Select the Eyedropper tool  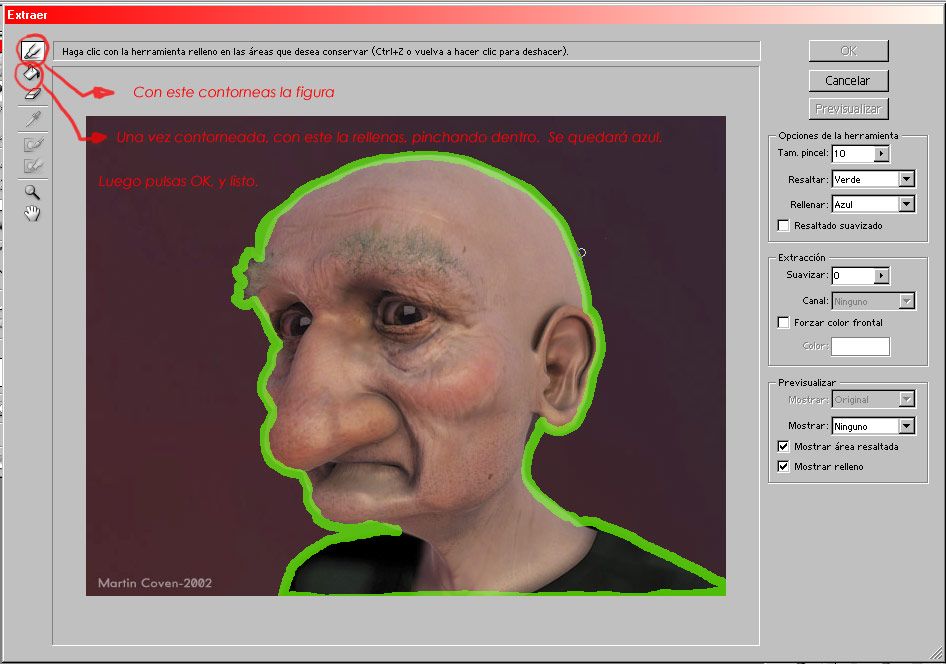33,118
